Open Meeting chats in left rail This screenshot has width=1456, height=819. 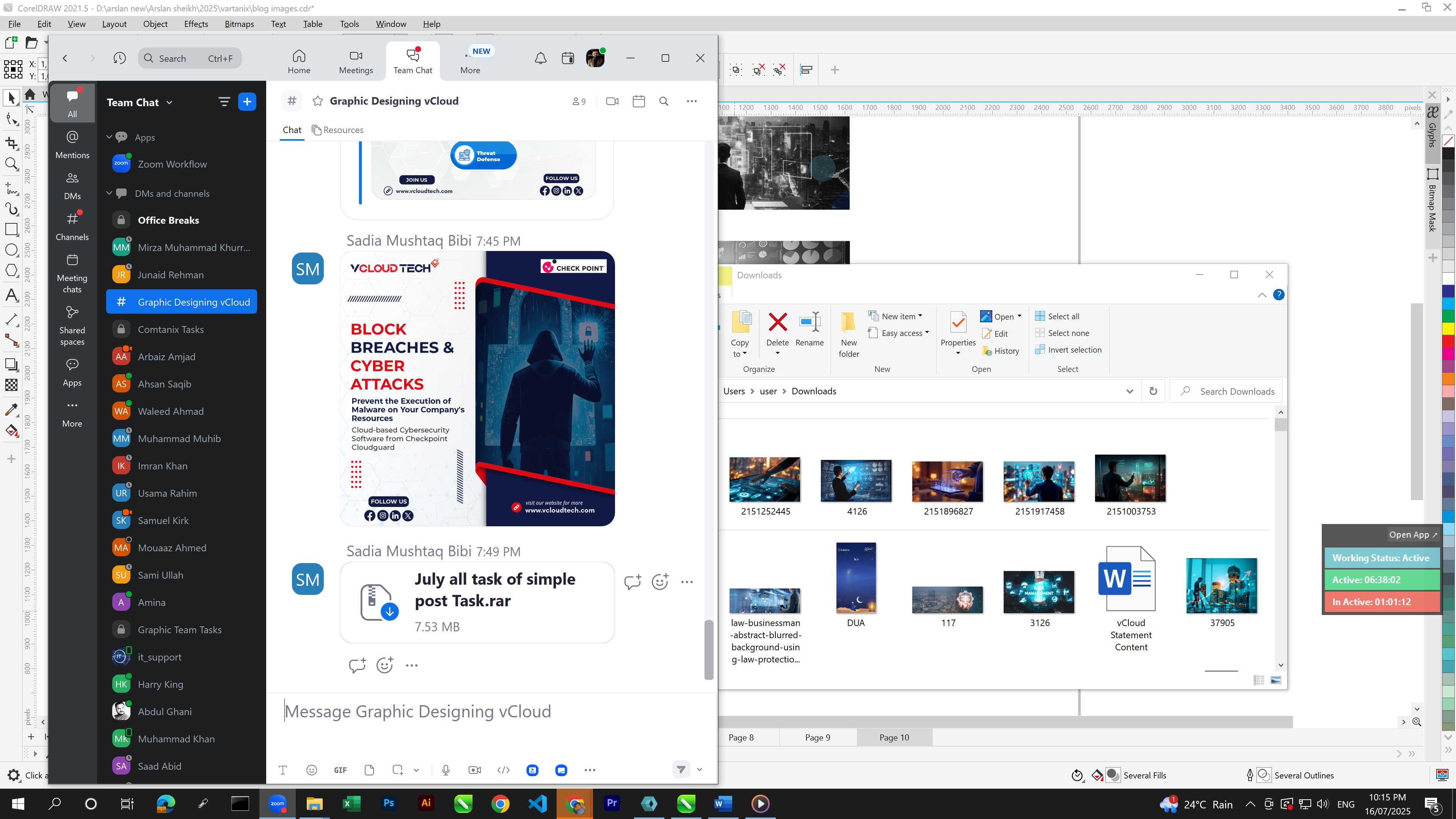(72, 273)
